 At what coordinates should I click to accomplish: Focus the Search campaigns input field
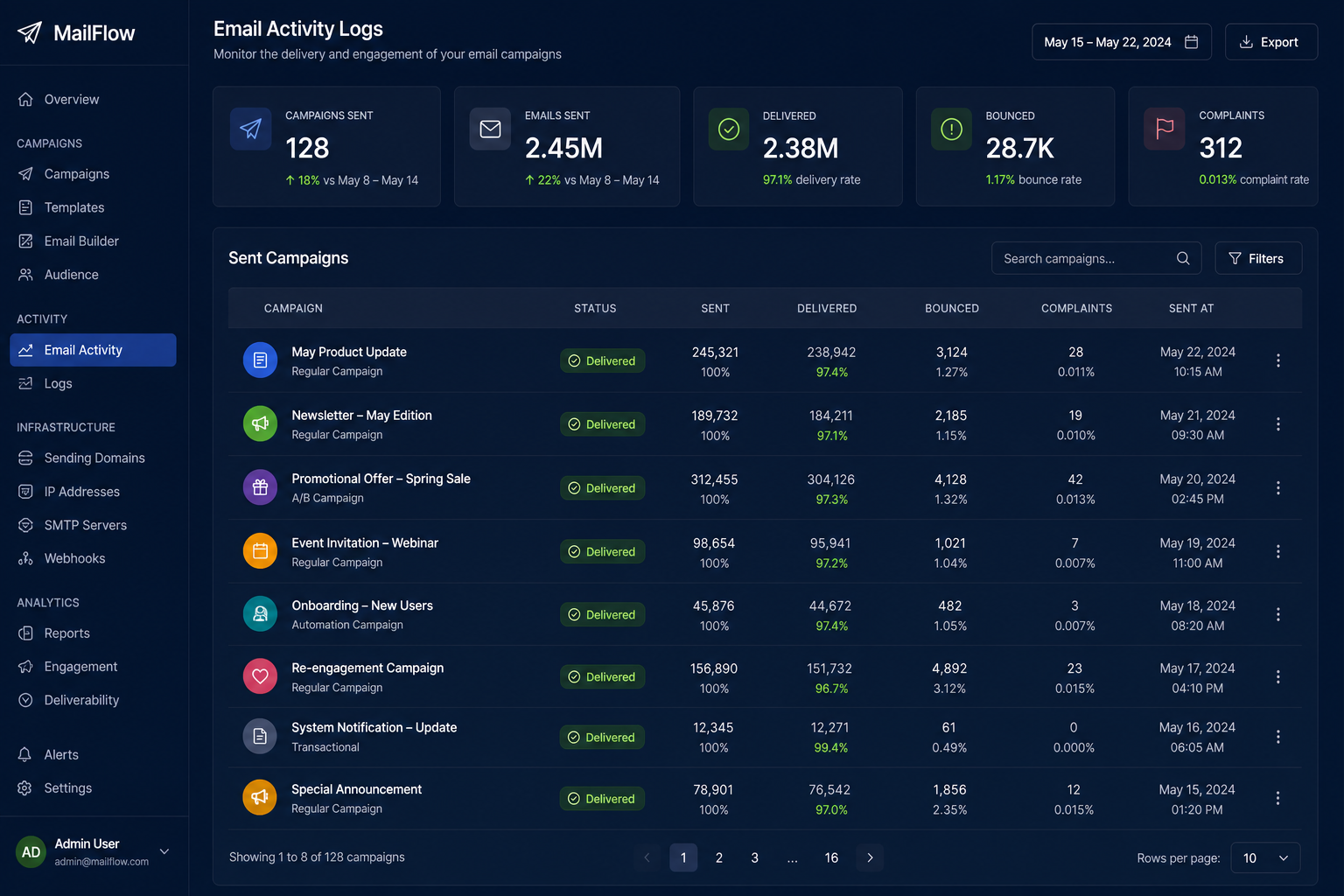point(1096,258)
